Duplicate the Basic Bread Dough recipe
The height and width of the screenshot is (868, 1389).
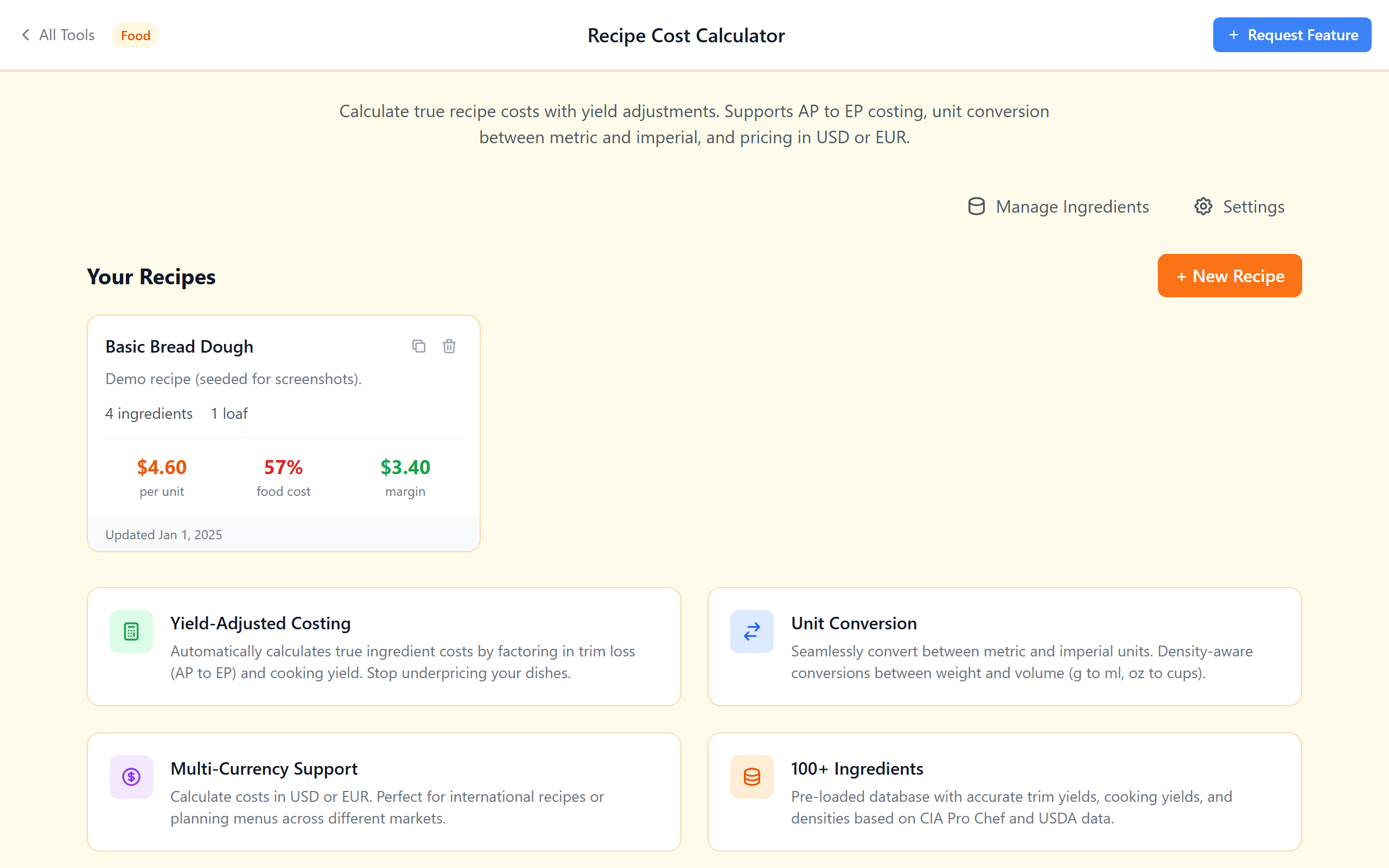(418, 346)
